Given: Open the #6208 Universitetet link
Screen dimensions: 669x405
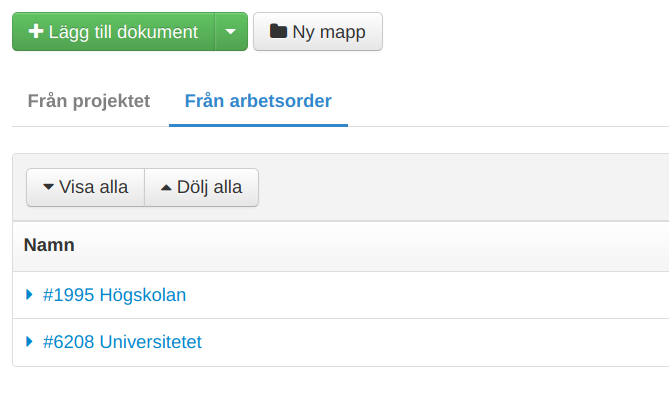Looking at the screenshot, I should click(x=122, y=342).
